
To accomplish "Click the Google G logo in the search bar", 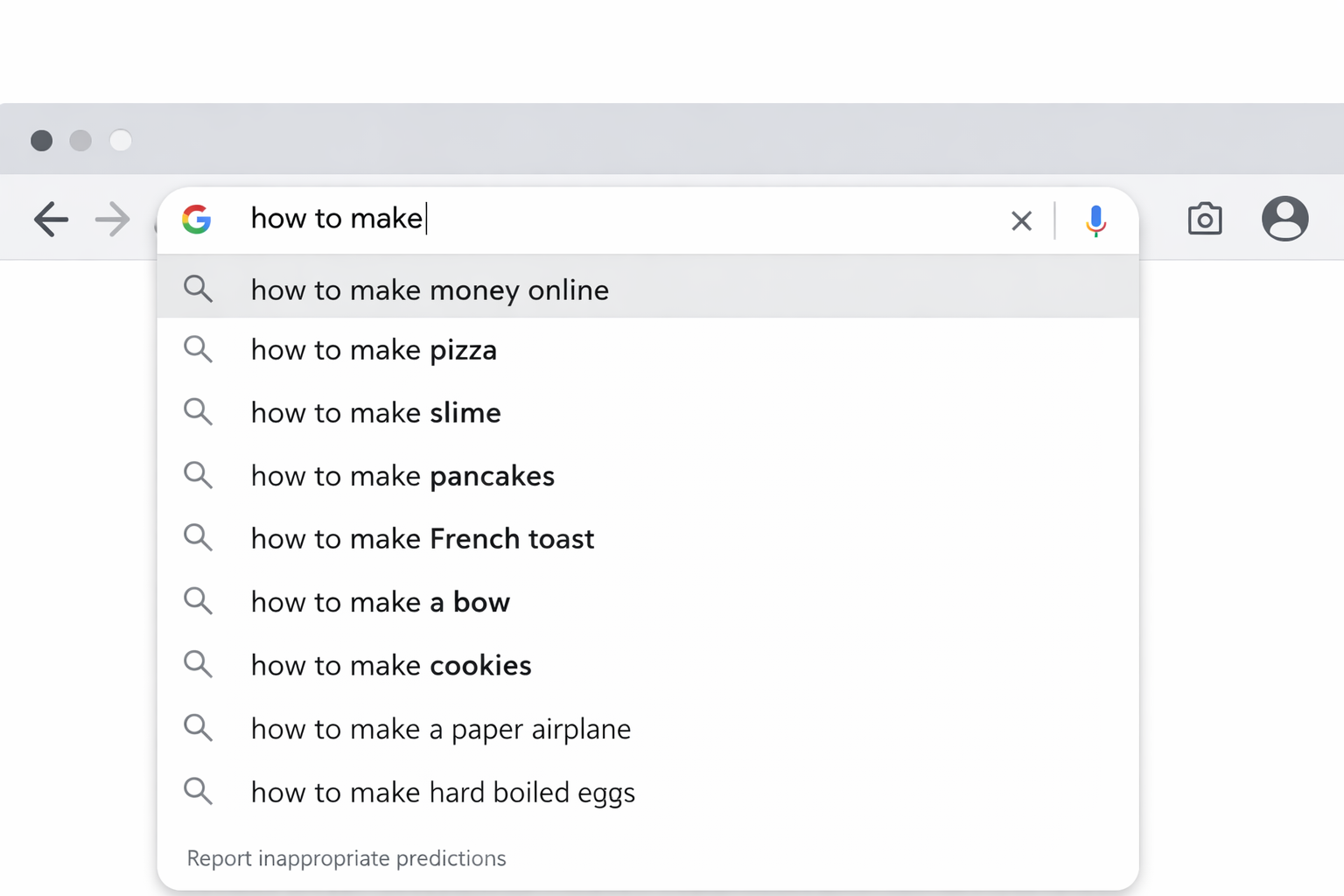I will 197,220.
